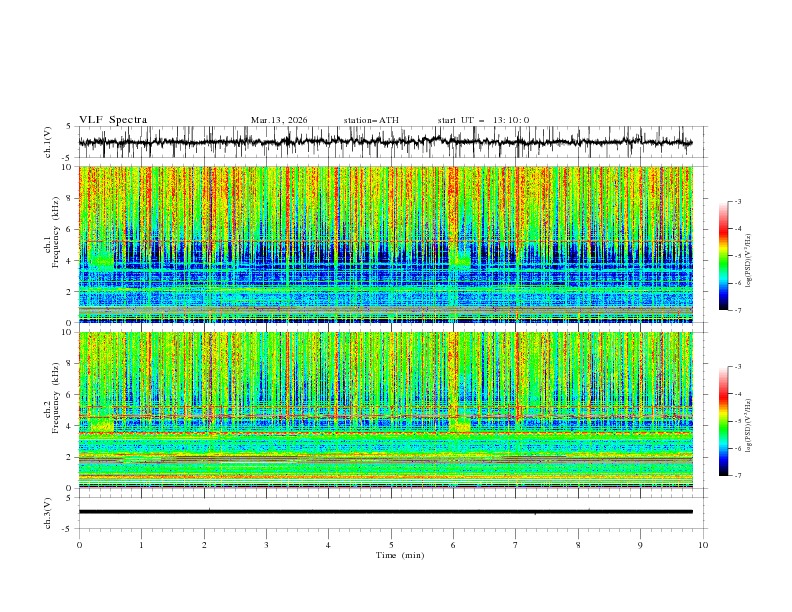Click the ch.2 colorbar 'log(PSD)(V²/Hz)' label
This screenshot has height=612, width=792.
[x=749, y=426]
